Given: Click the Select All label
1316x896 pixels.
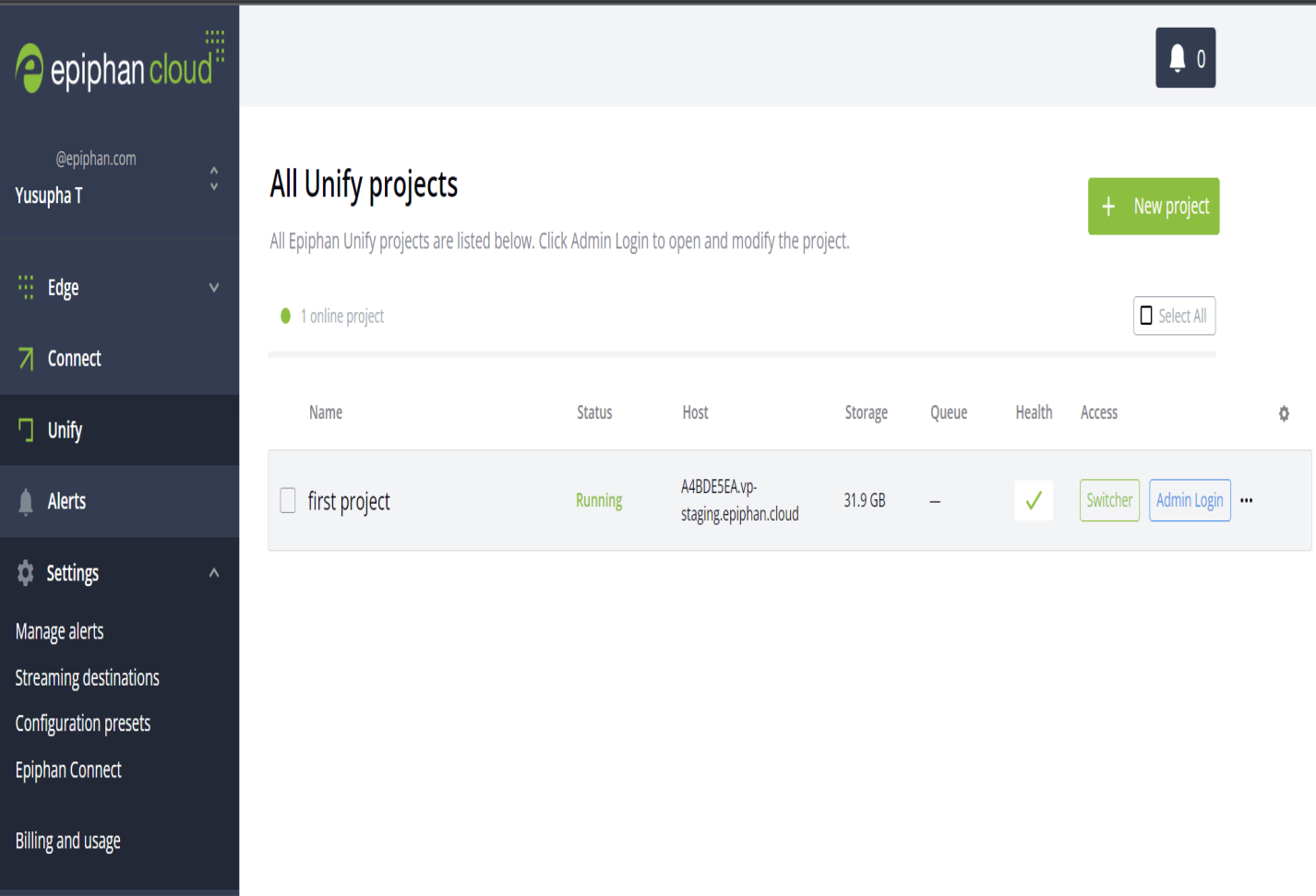Looking at the screenshot, I should pyautogui.click(x=1182, y=316).
